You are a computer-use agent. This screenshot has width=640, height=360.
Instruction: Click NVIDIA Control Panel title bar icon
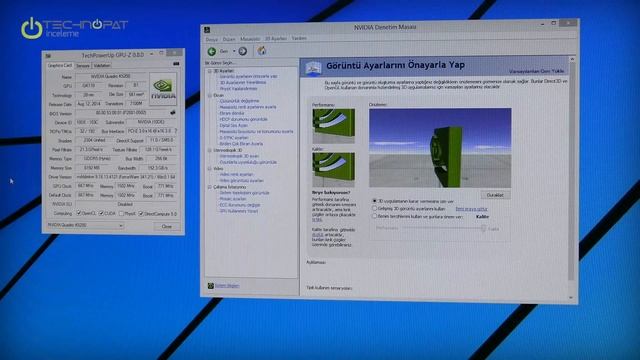click(x=207, y=30)
